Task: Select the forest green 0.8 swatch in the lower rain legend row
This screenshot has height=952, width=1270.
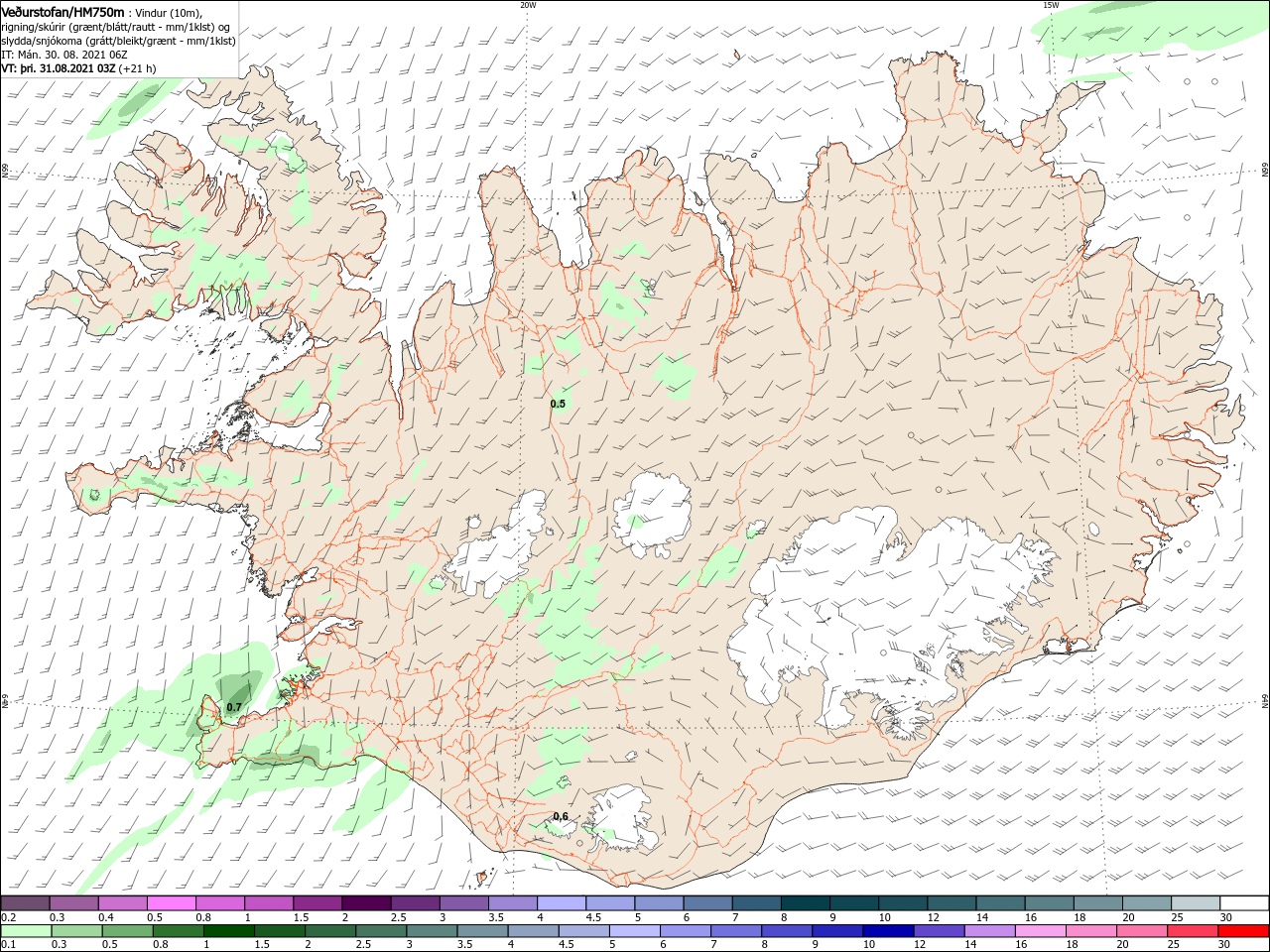Action: tap(179, 931)
